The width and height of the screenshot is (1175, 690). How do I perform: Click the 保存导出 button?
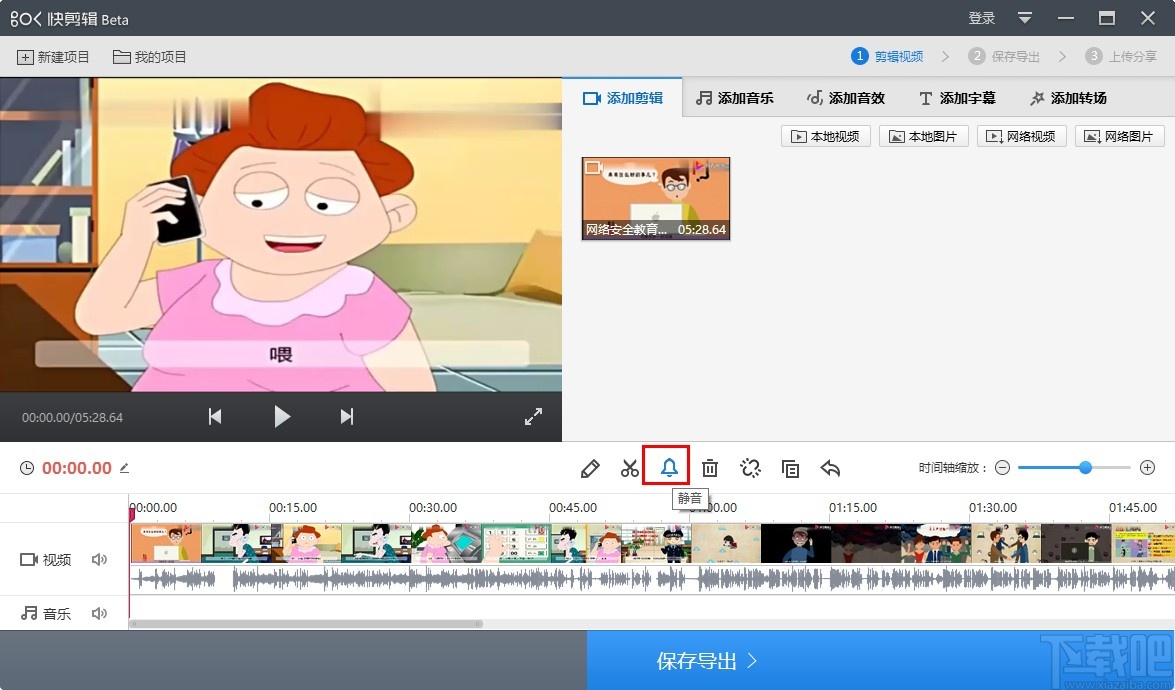click(706, 661)
